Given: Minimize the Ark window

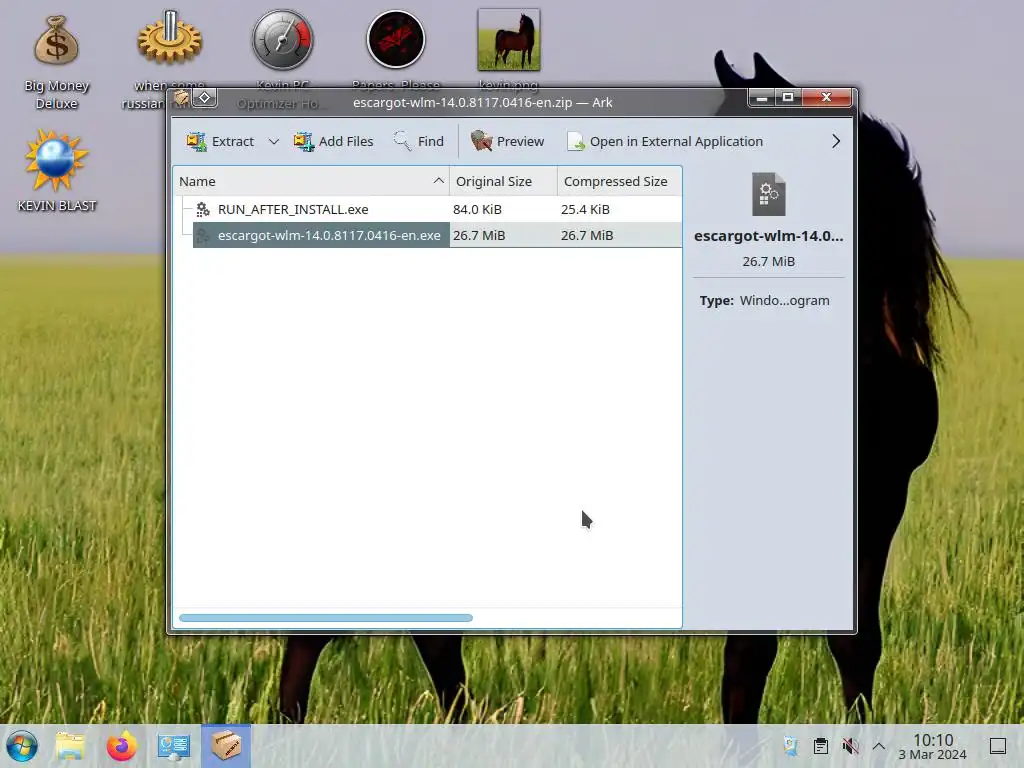Looking at the screenshot, I should point(761,98).
